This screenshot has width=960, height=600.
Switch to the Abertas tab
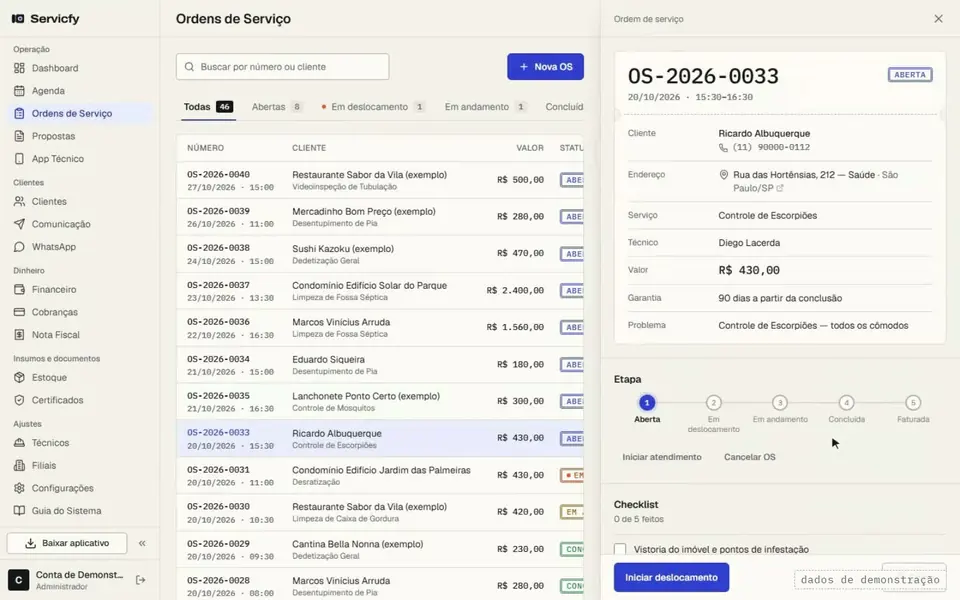pos(277,107)
